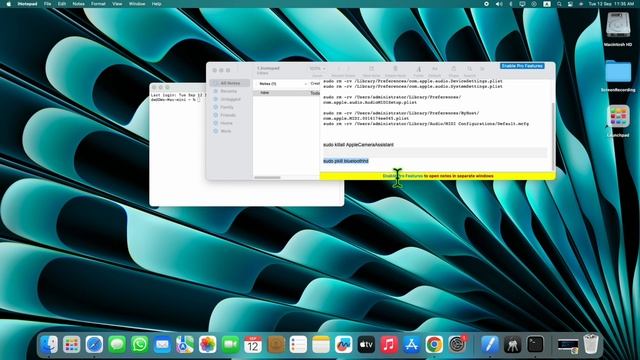The image size is (640, 360).
Task: Click the date and time in menu bar
Action: click(x=611, y=4)
